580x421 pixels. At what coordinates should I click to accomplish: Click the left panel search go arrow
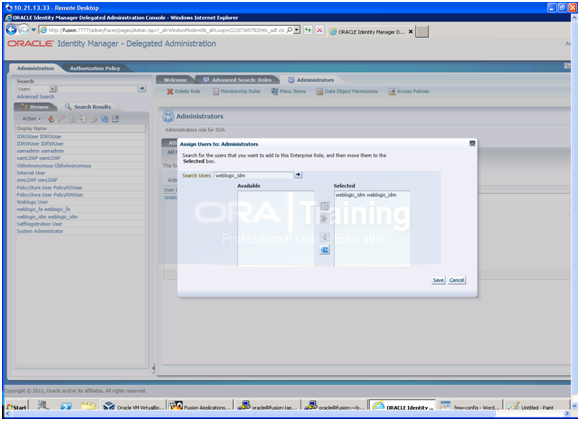point(142,88)
